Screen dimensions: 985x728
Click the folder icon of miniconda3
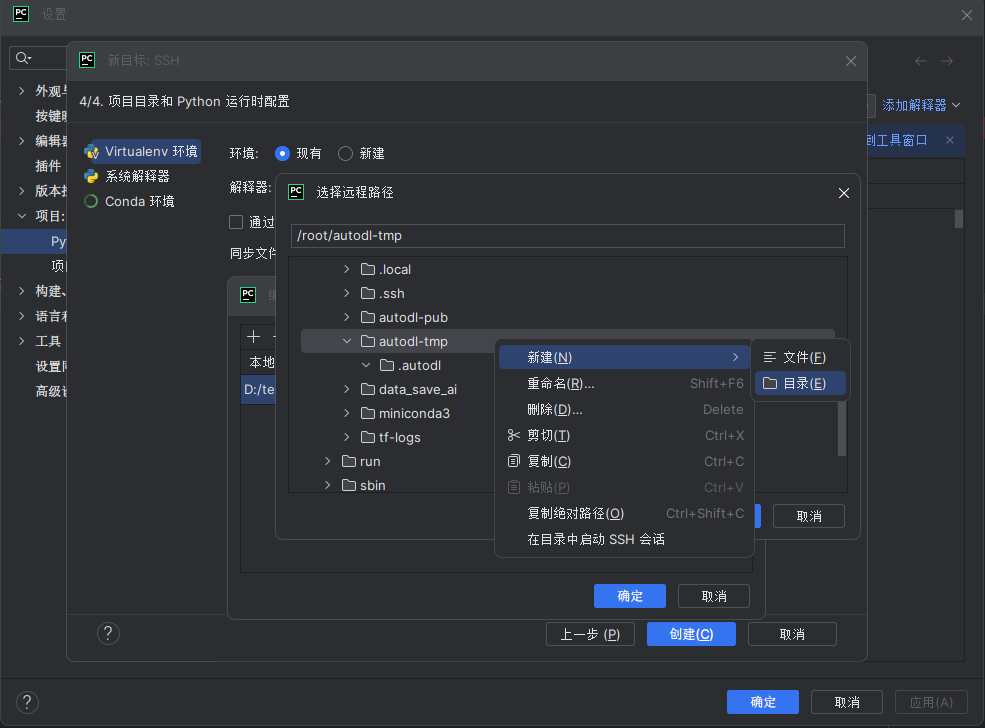coord(368,413)
